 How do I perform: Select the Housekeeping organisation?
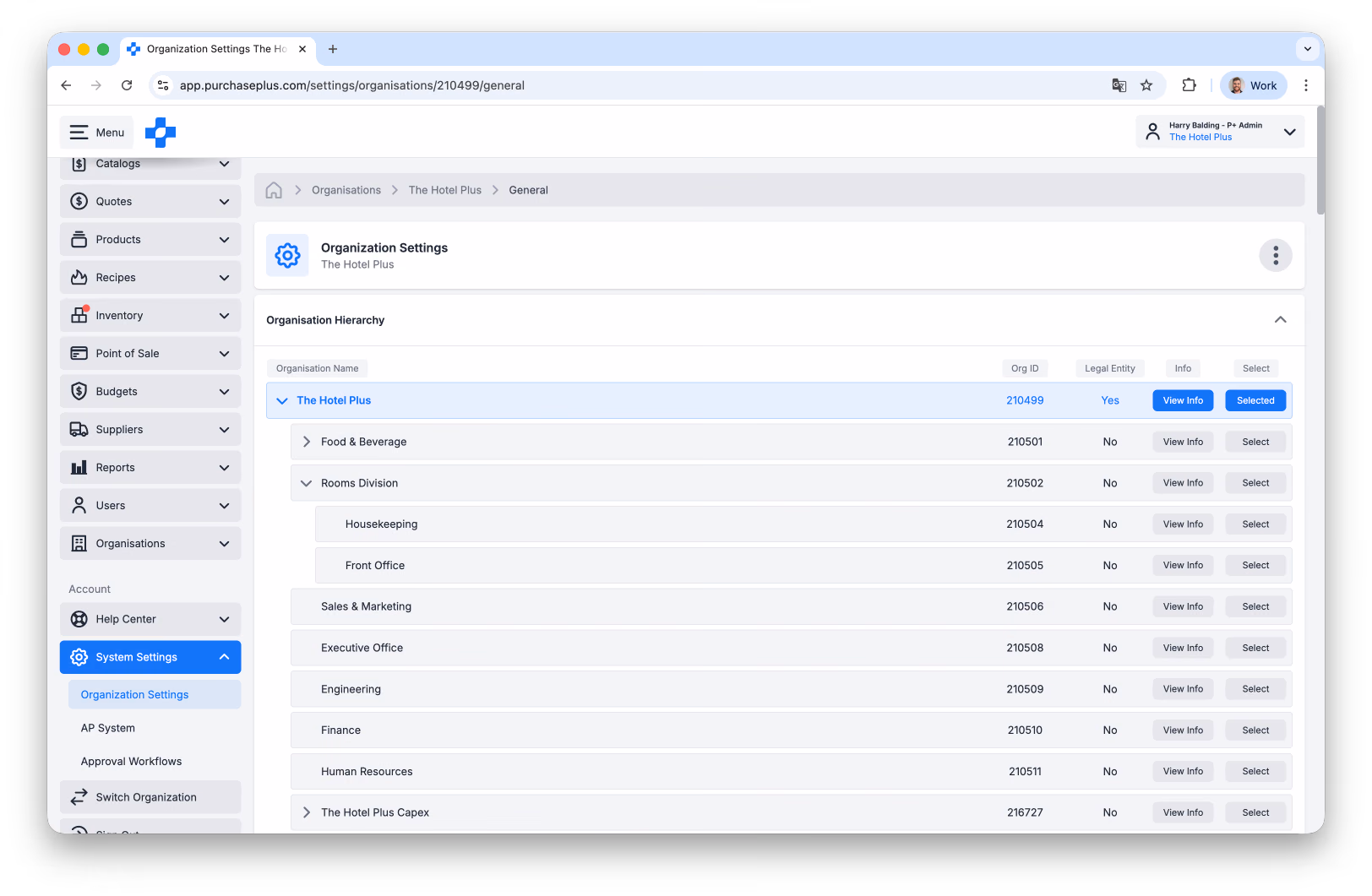pos(1255,524)
